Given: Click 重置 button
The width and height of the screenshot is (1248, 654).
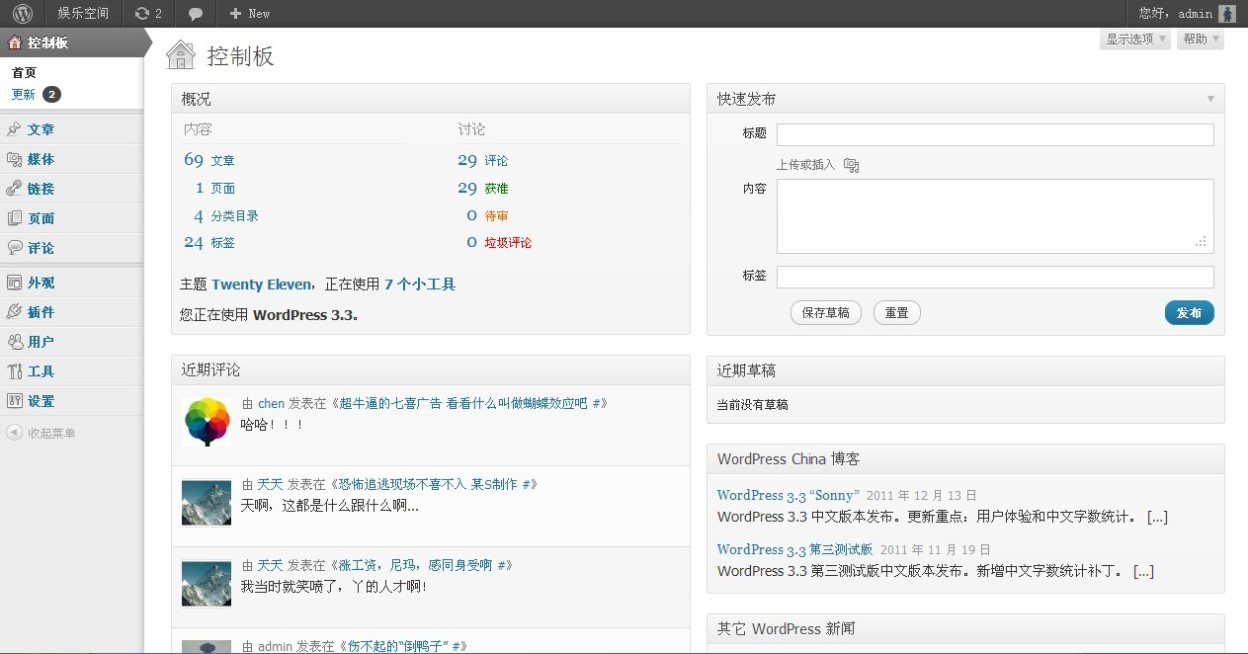Looking at the screenshot, I should (x=897, y=313).
